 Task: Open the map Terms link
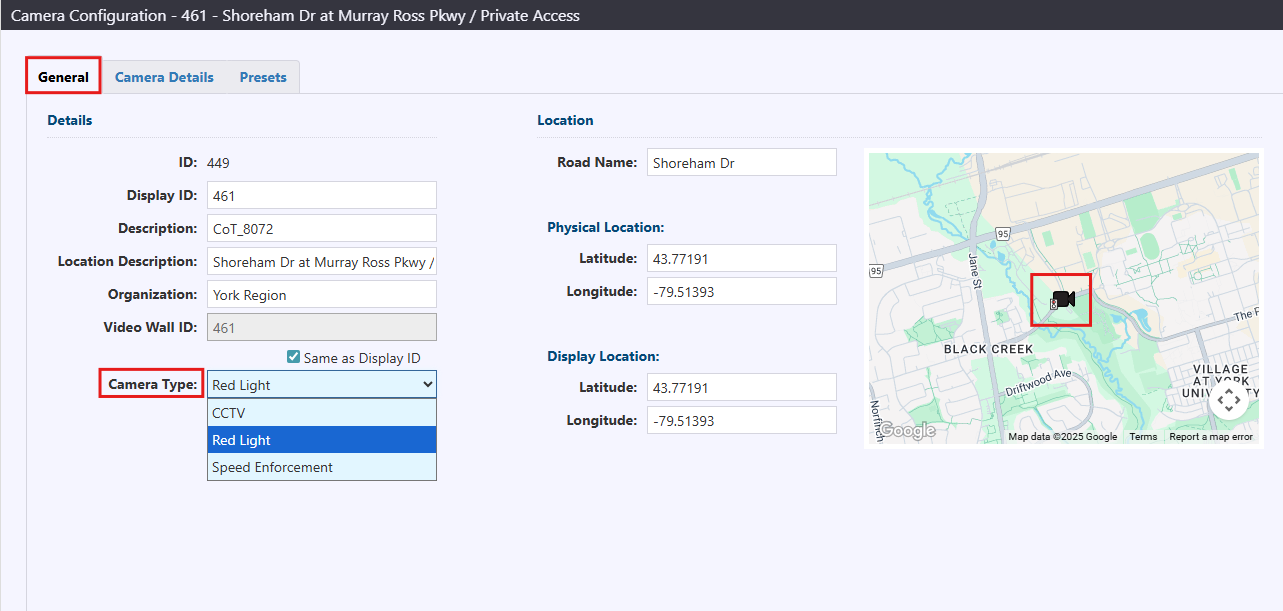1142,437
